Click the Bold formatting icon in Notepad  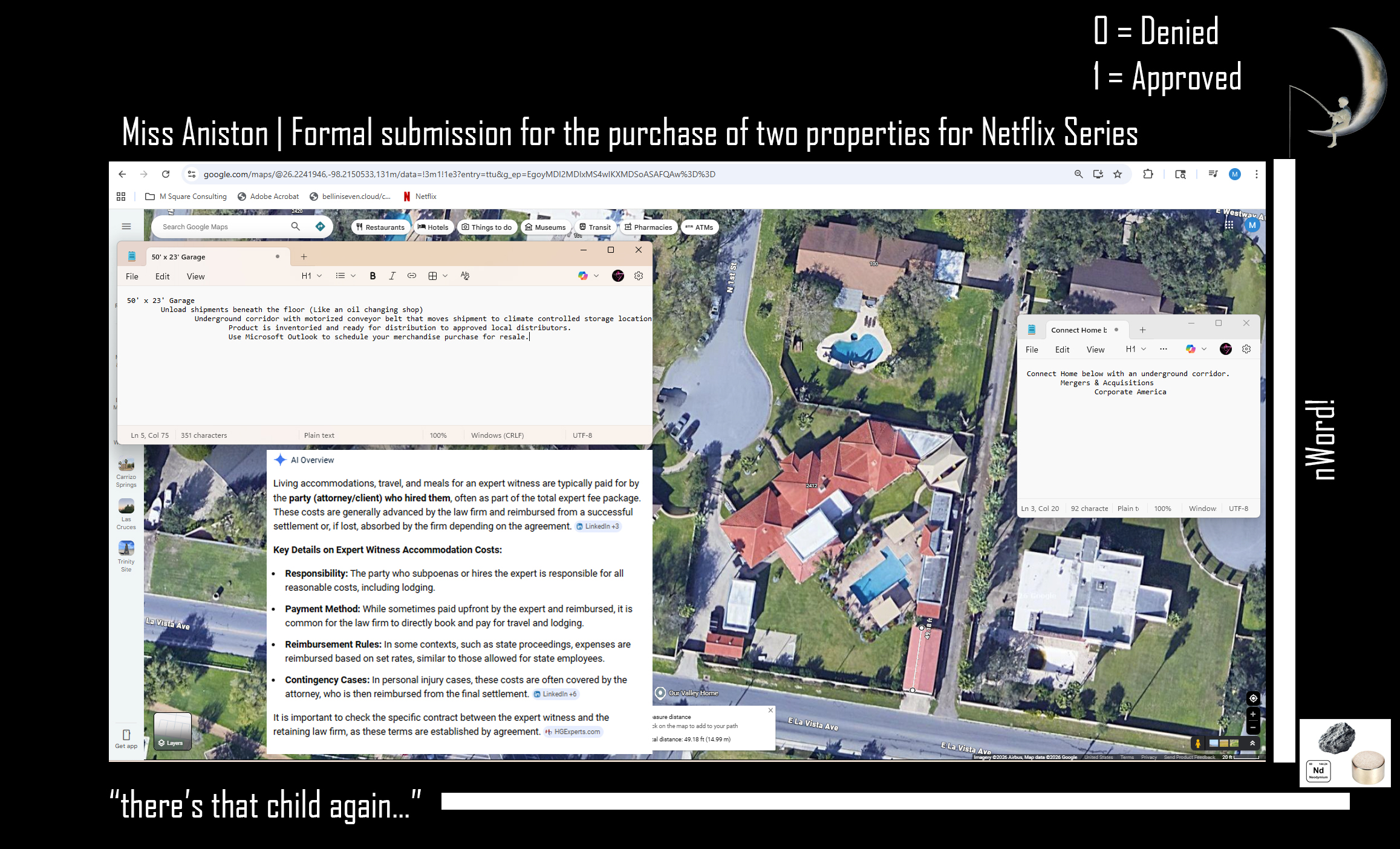(x=373, y=276)
